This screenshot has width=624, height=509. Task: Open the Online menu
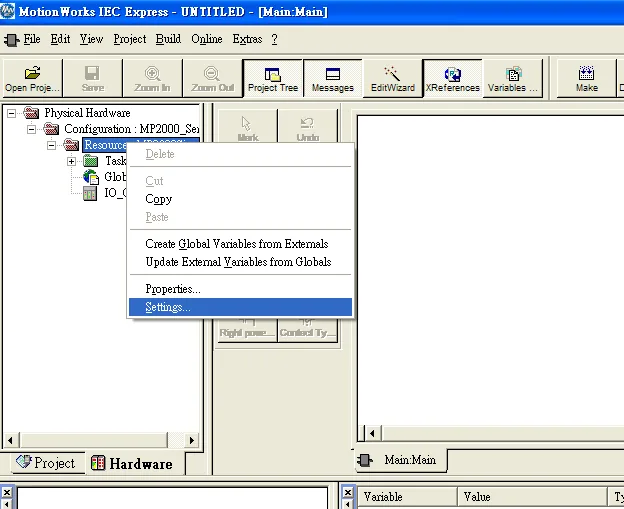pyautogui.click(x=207, y=39)
